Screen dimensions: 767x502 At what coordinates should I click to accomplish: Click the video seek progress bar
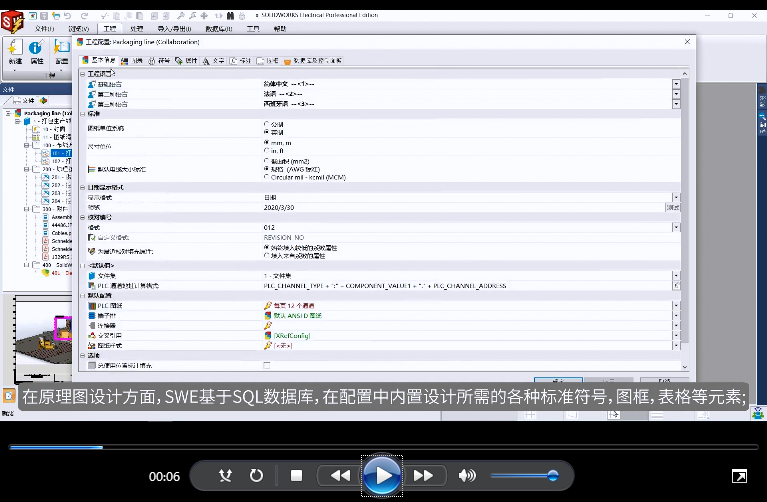384,447
